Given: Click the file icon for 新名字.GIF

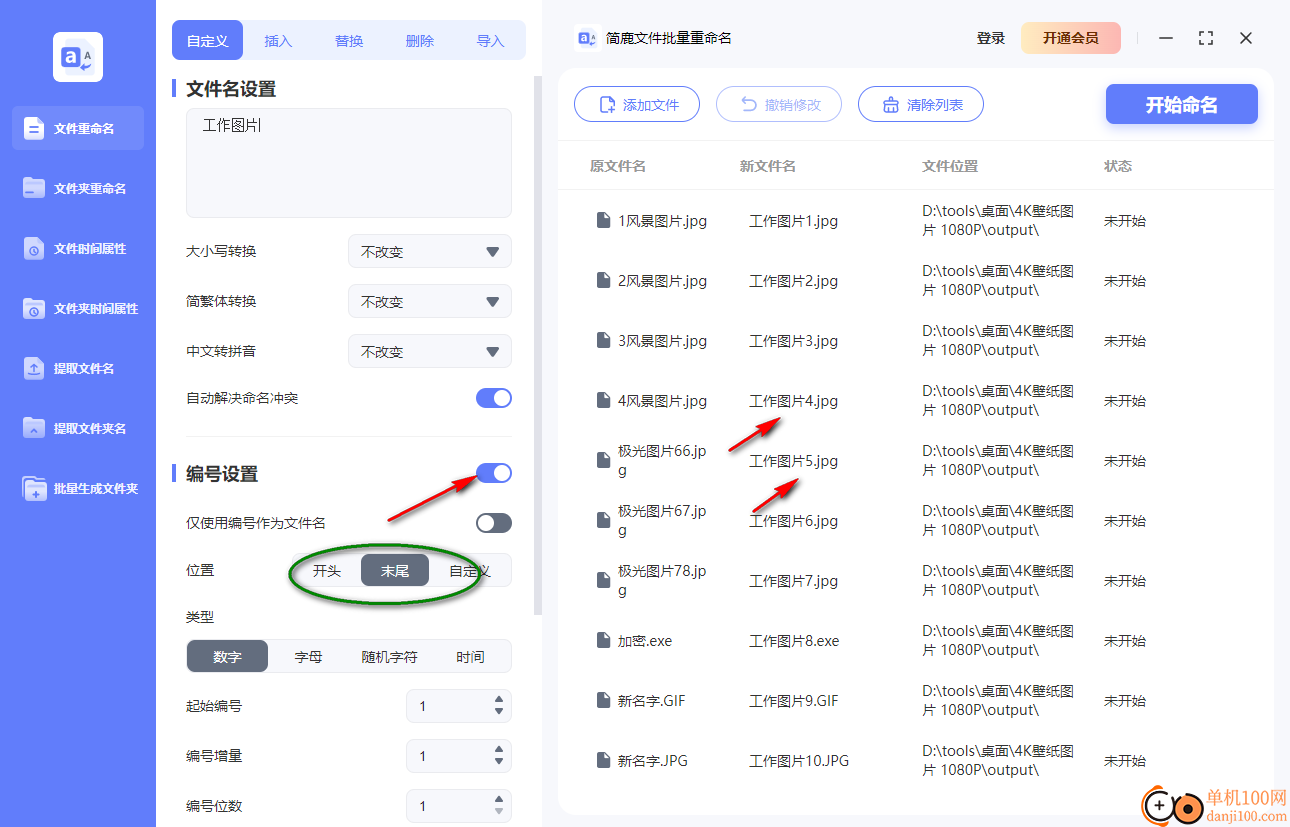Looking at the screenshot, I should click(x=603, y=700).
